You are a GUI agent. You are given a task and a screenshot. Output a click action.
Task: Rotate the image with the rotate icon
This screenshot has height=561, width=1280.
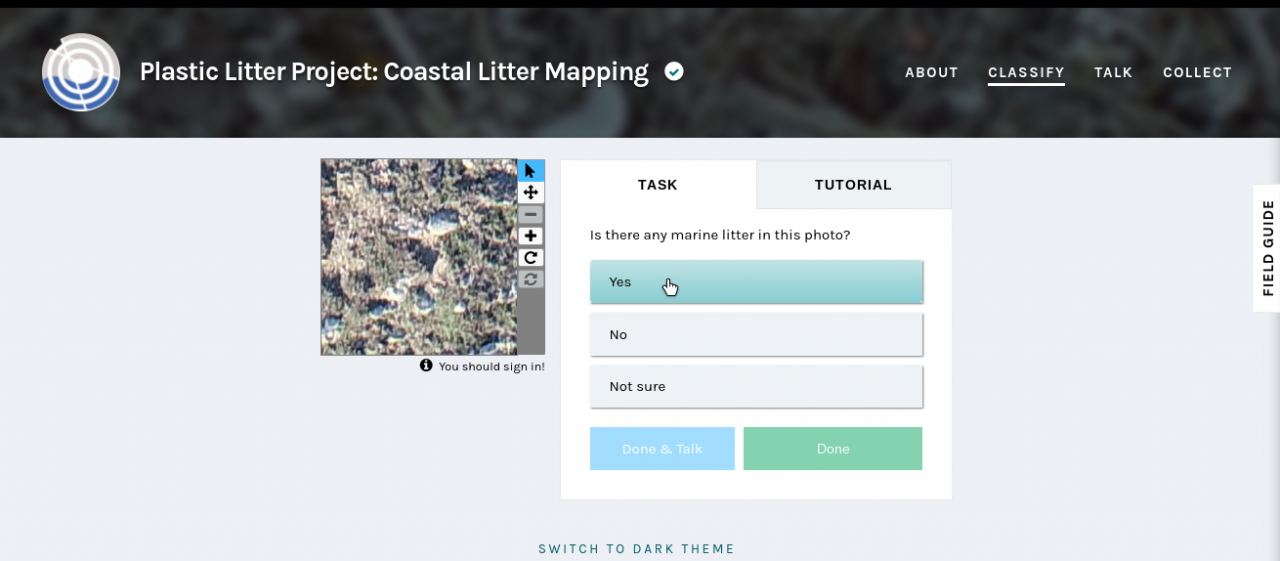click(531, 258)
